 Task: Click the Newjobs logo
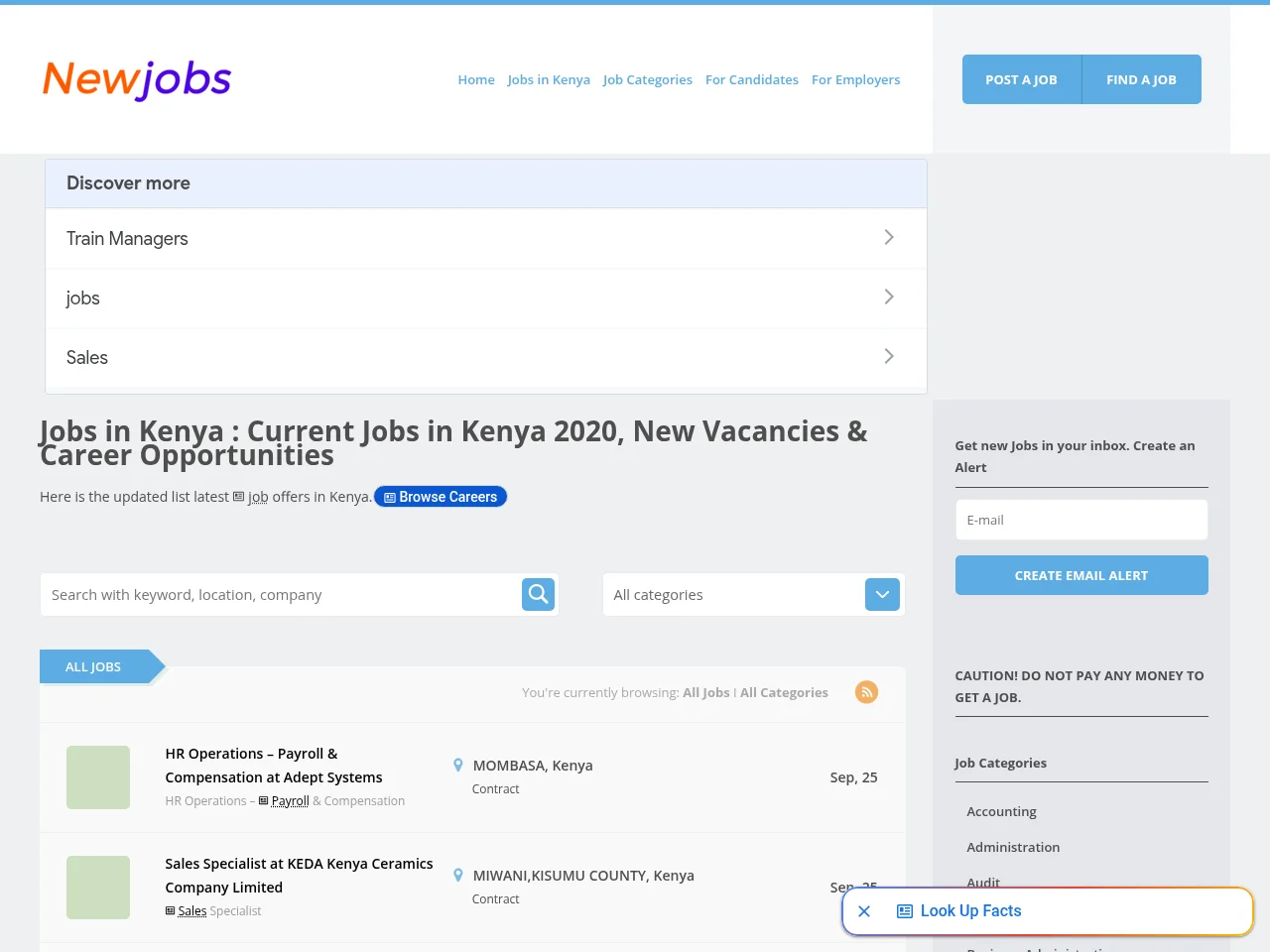point(137,79)
